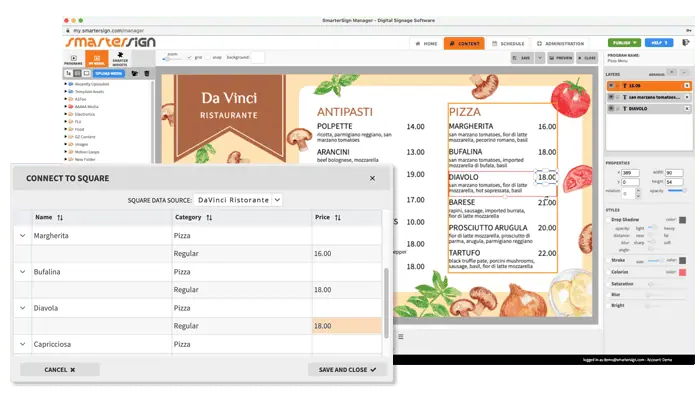Click the logout icon next to Help
This screenshot has width=700, height=400.
(686, 43)
